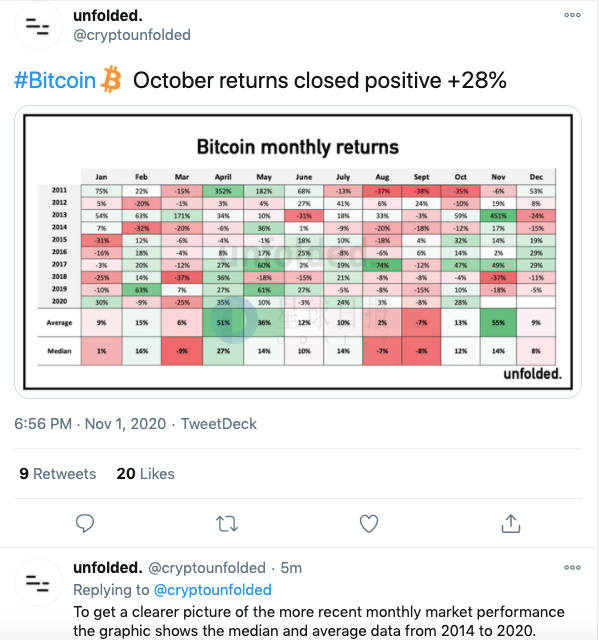Open reply tweet's three-dot more menu
The height and width of the screenshot is (640, 599).
point(572,567)
